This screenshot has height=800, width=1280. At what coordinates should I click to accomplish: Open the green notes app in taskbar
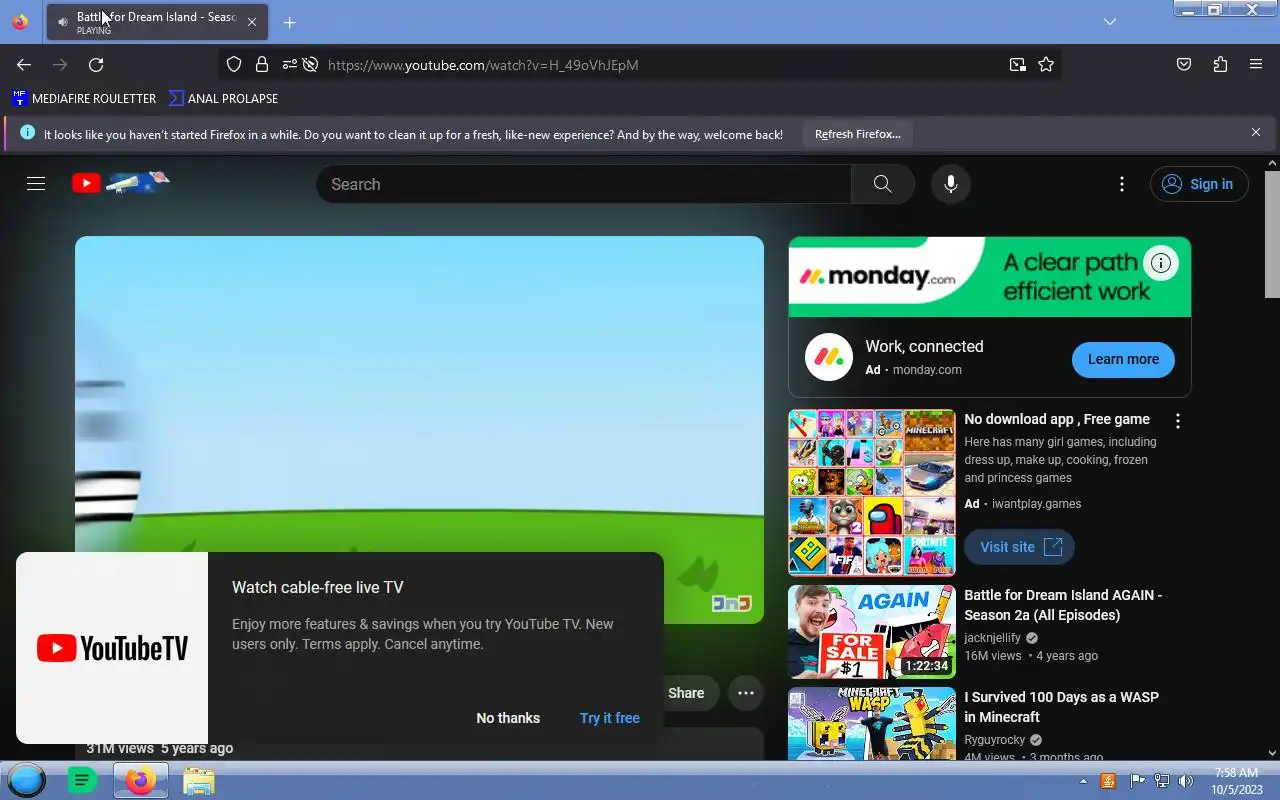83,780
